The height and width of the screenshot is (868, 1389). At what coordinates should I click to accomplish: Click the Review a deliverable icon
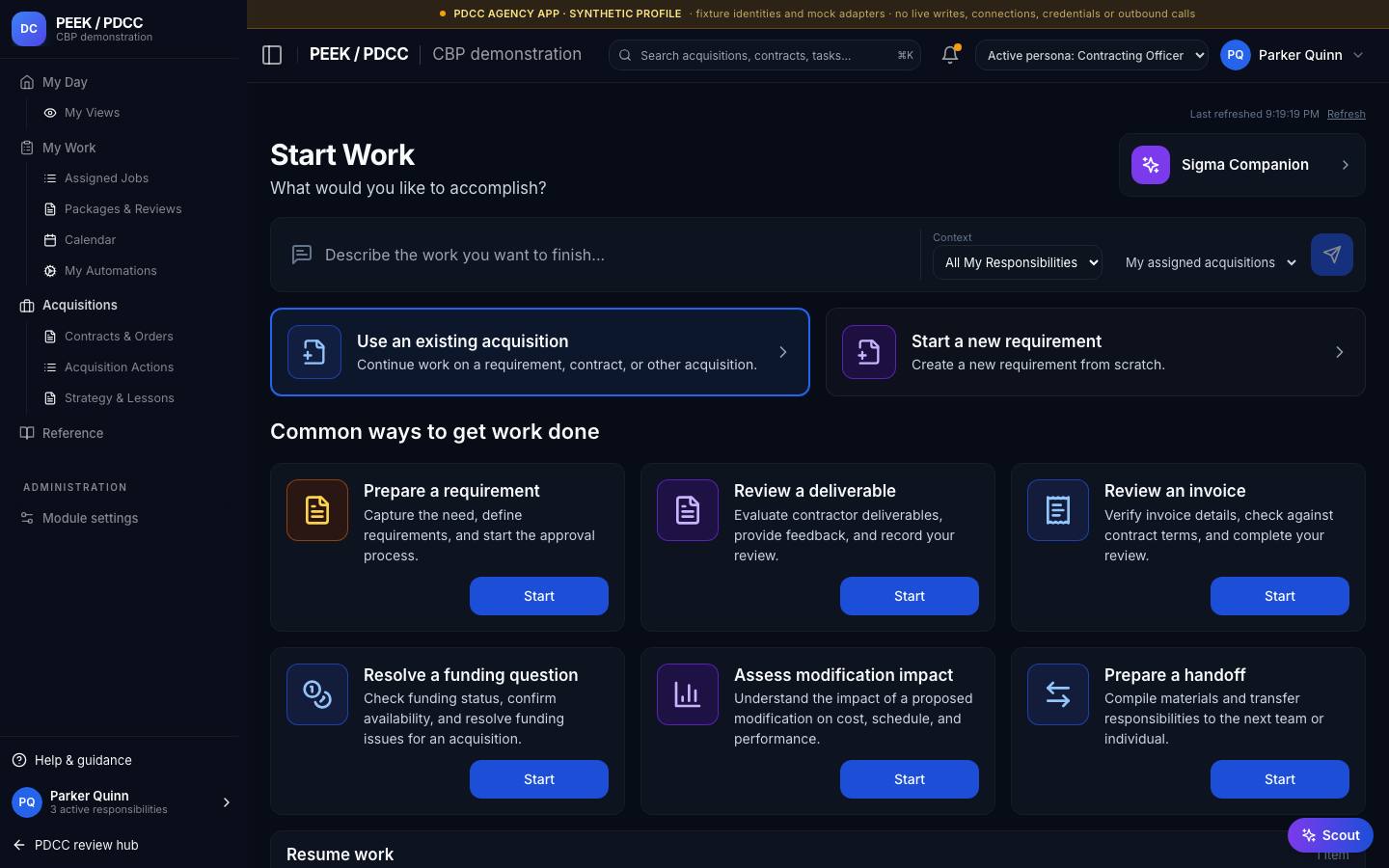688,510
